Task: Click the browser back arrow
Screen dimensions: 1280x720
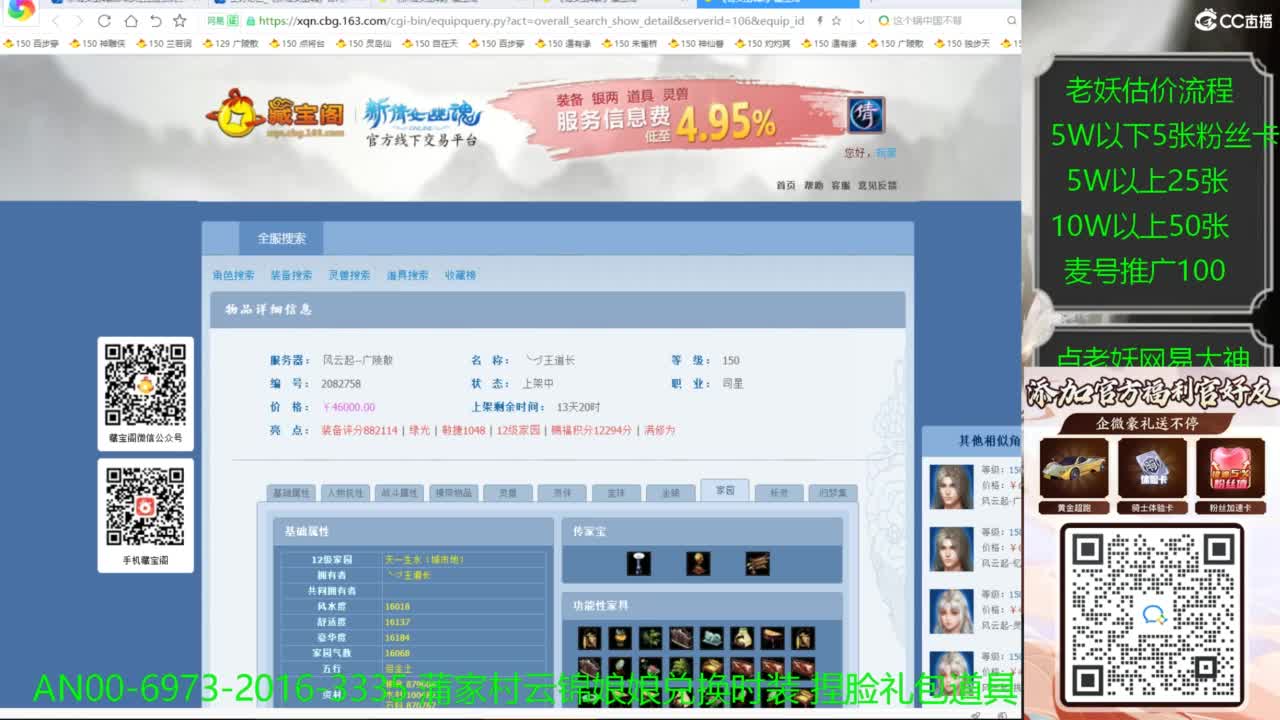Action: tap(56, 22)
